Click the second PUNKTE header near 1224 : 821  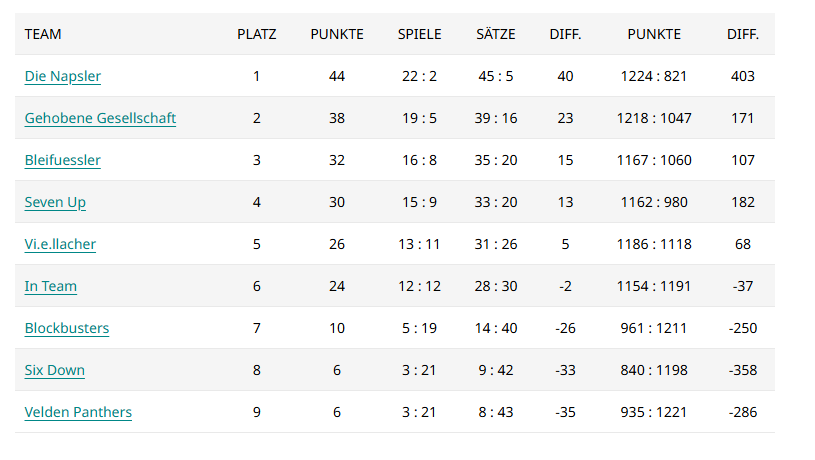[654, 34]
